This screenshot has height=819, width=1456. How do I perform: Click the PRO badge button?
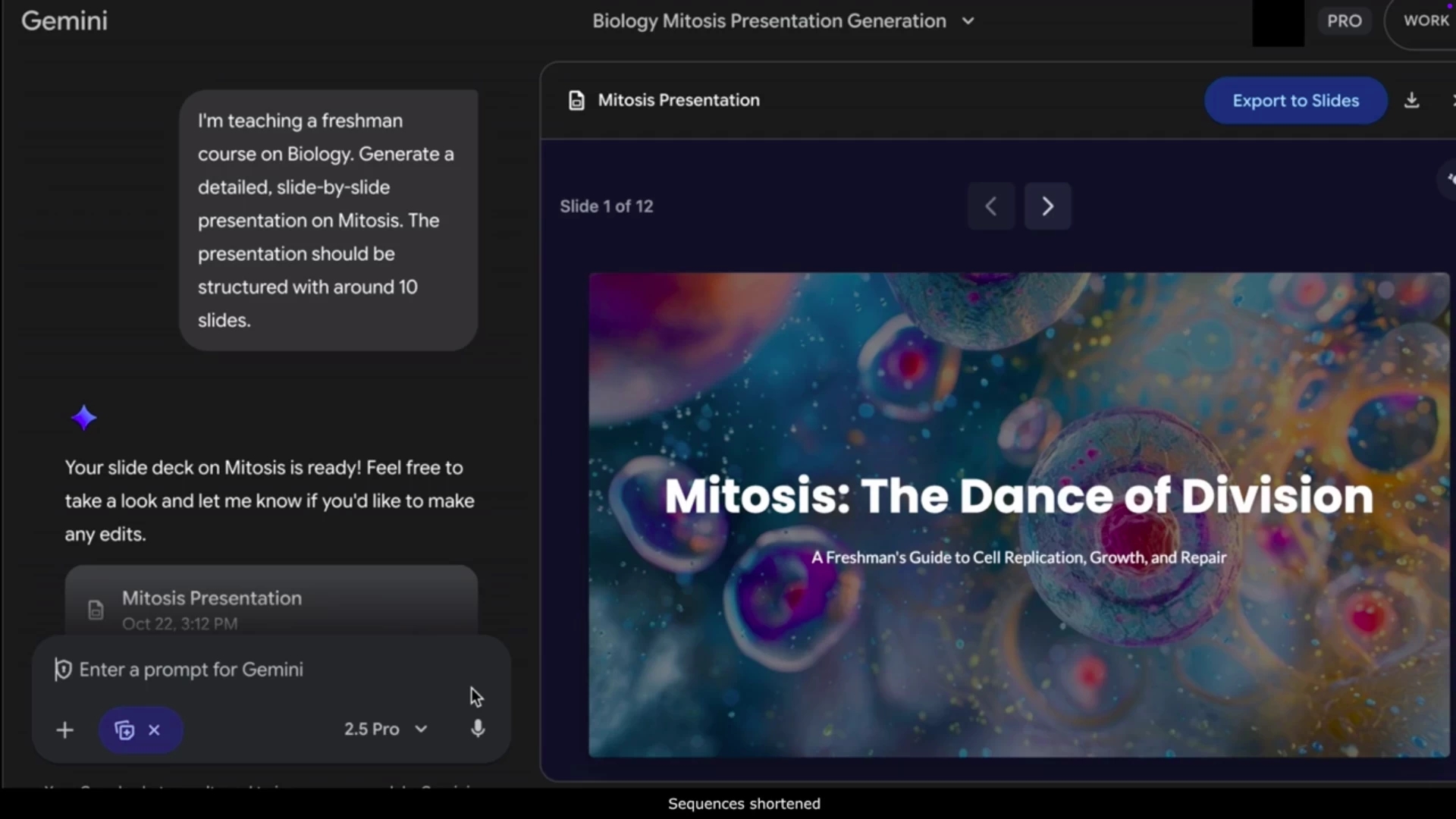pyautogui.click(x=1344, y=21)
